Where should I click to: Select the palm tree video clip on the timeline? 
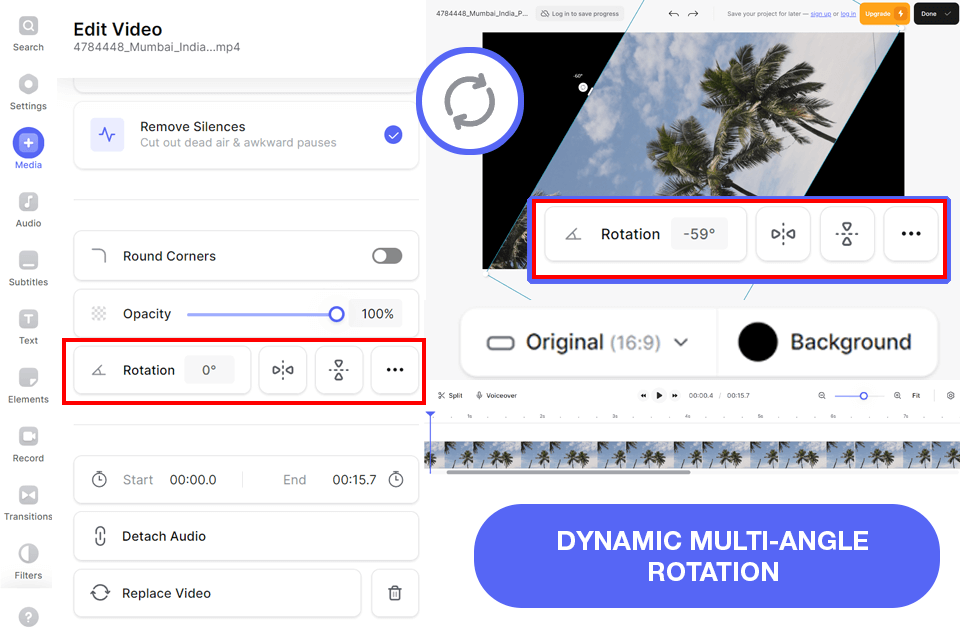(692, 455)
